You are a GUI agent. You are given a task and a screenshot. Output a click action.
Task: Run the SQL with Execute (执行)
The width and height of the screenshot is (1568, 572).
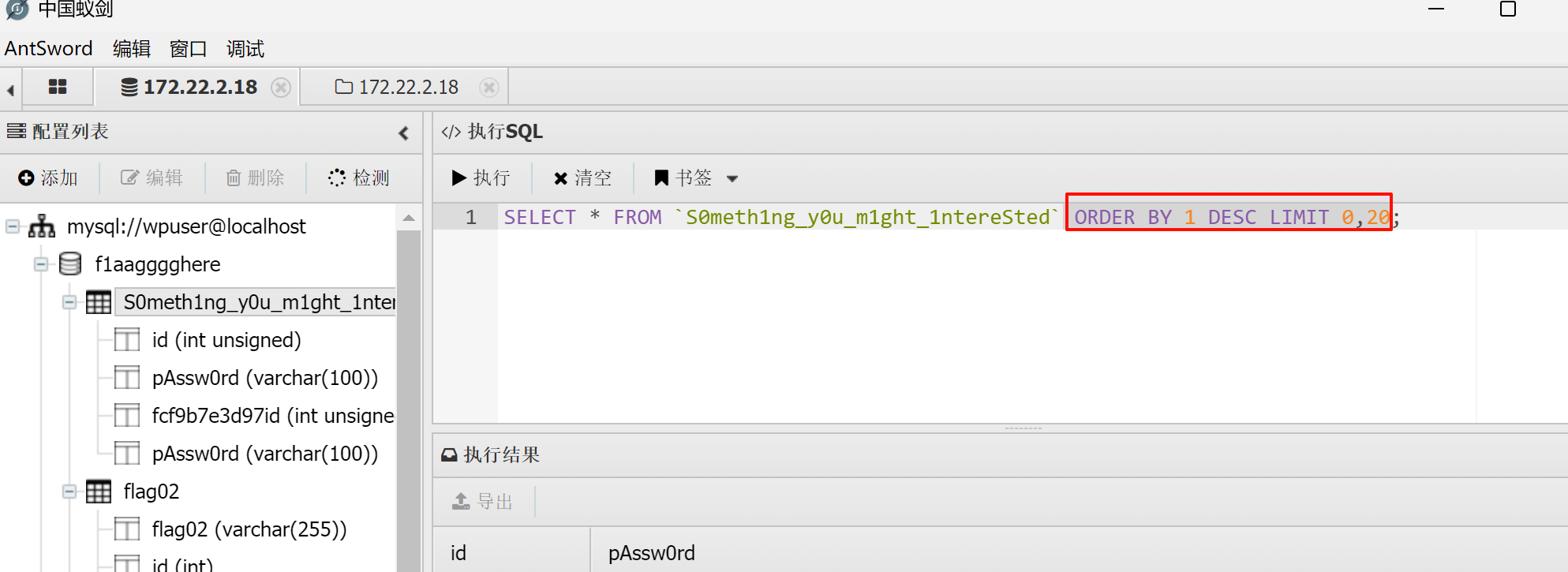pos(481,178)
